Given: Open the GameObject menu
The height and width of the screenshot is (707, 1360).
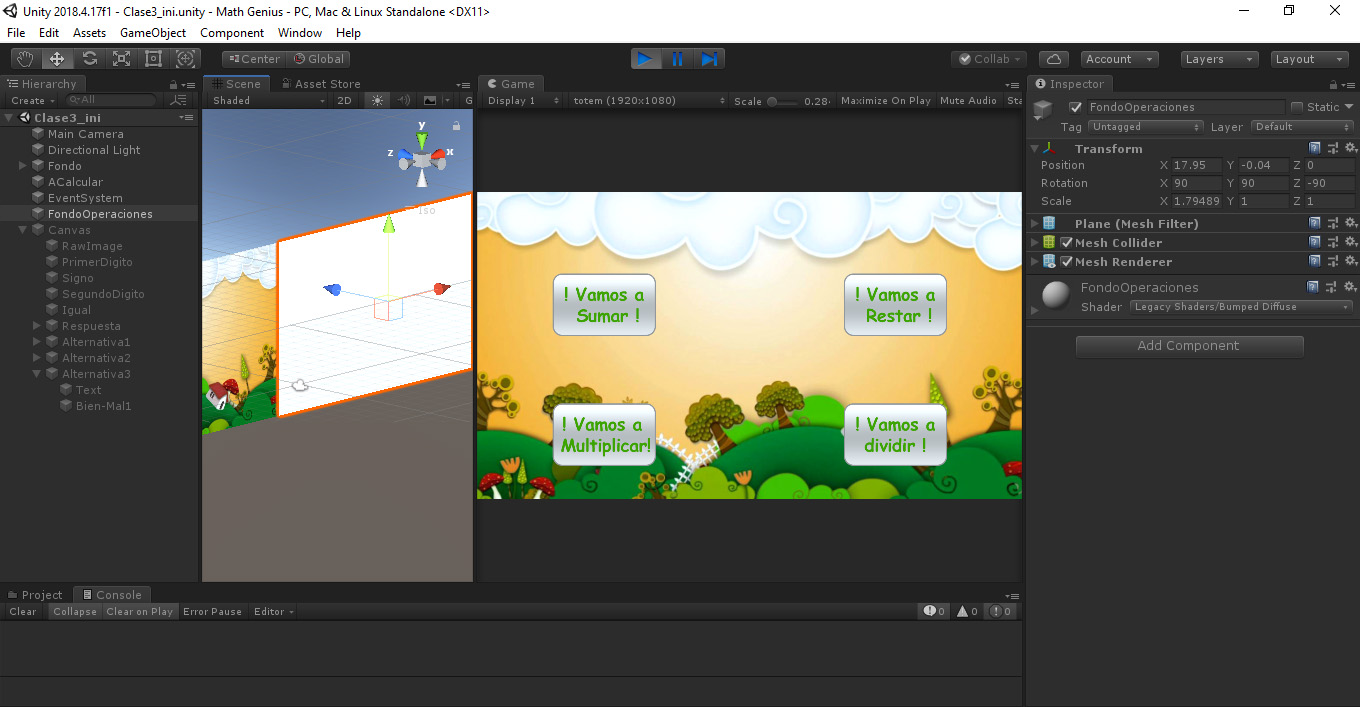Looking at the screenshot, I should click(x=153, y=33).
